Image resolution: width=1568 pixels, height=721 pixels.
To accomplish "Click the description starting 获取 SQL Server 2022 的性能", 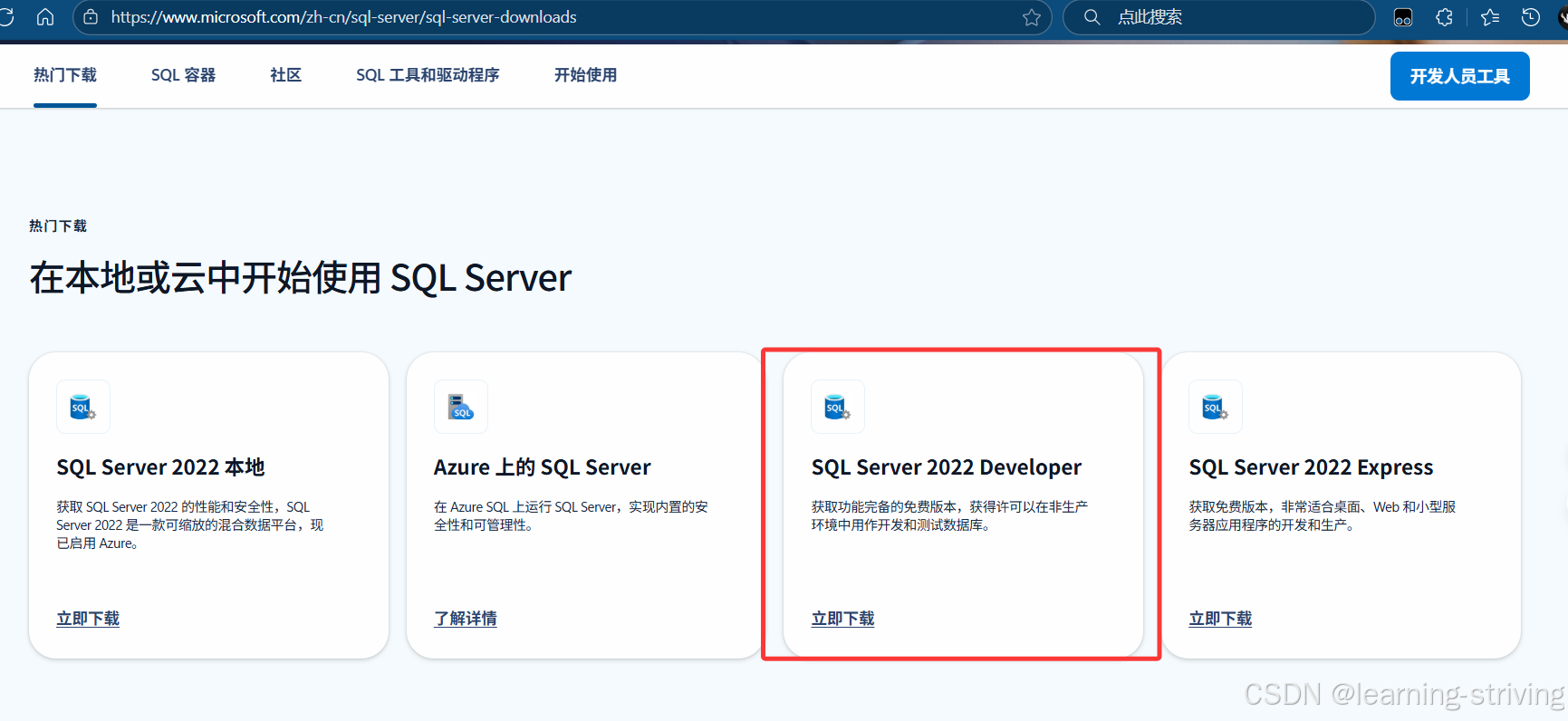I will coord(190,525).
